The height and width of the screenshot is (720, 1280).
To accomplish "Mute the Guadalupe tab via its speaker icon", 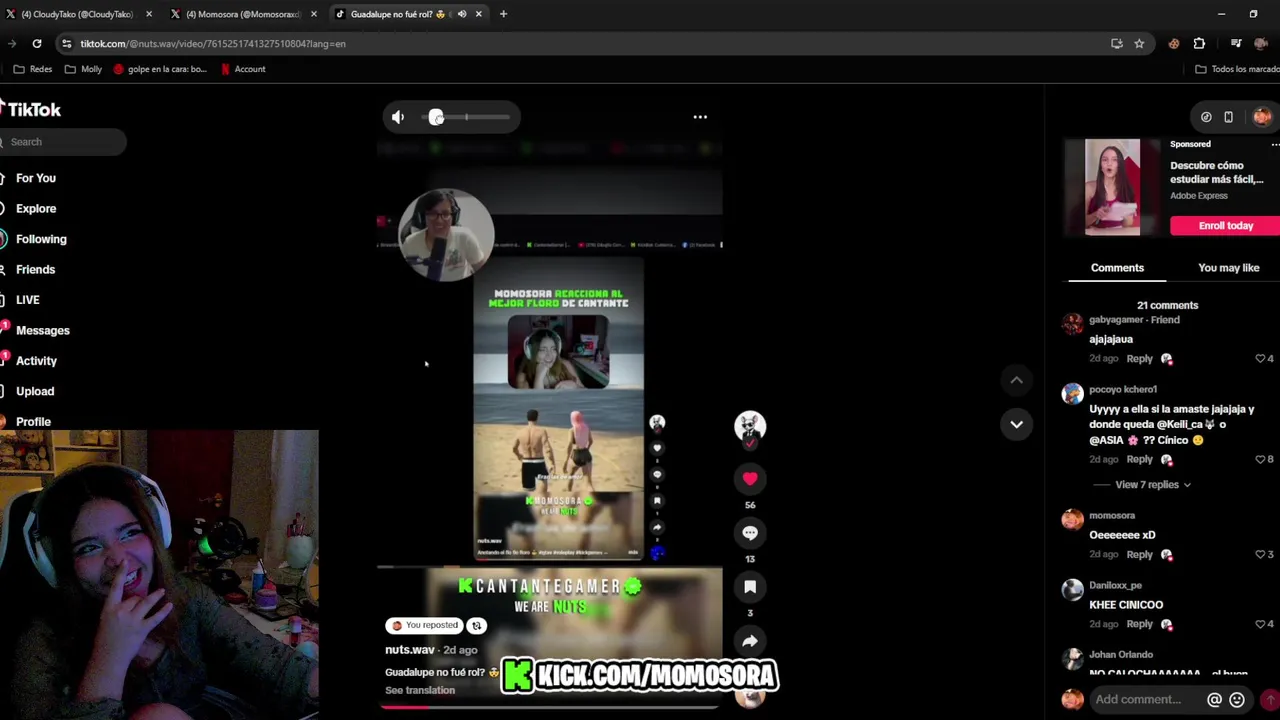I will tap(462, 14).
